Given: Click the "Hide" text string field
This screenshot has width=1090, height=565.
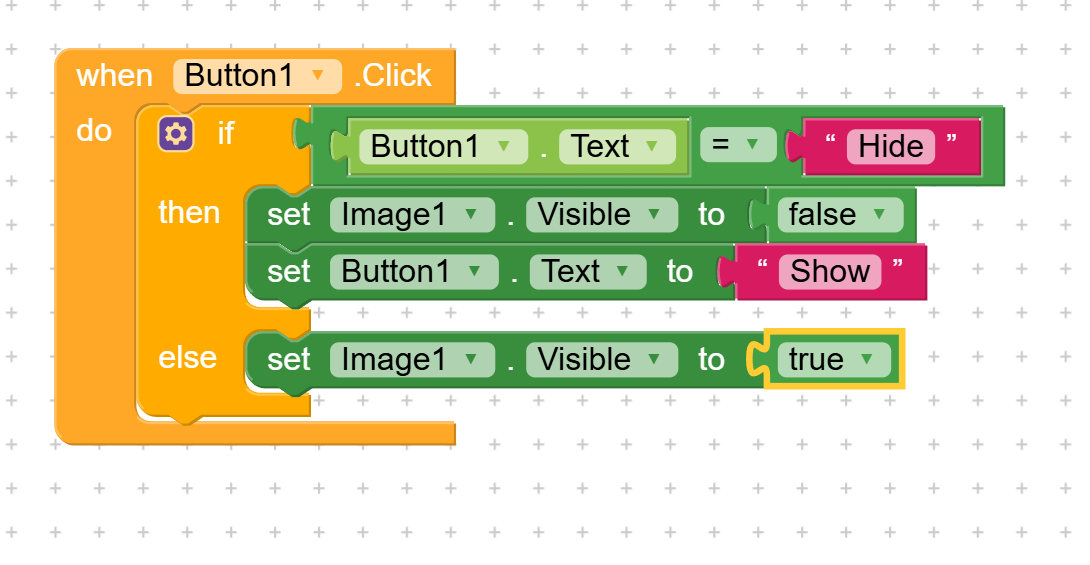Looking at the screenshot, I should tap(890, 146).
